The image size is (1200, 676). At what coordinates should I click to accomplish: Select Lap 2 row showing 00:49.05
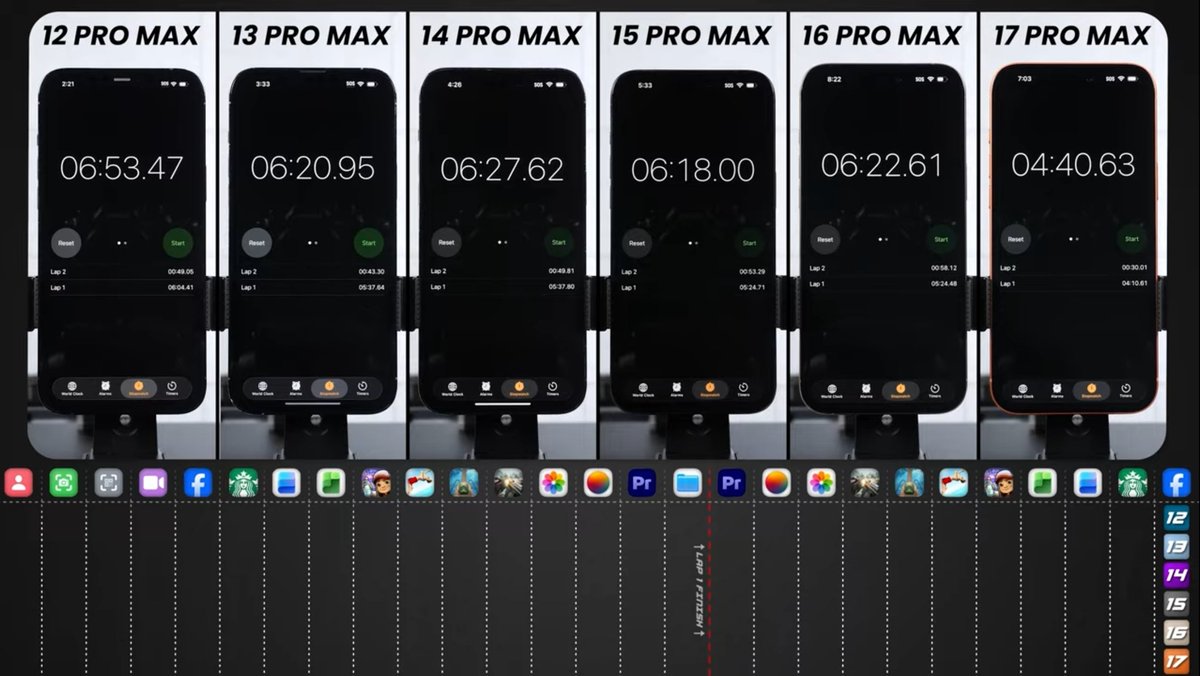(122, 271)
